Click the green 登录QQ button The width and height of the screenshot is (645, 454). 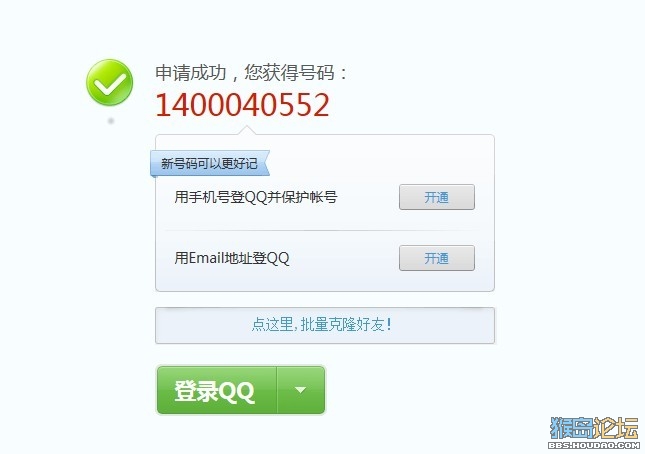216,390
